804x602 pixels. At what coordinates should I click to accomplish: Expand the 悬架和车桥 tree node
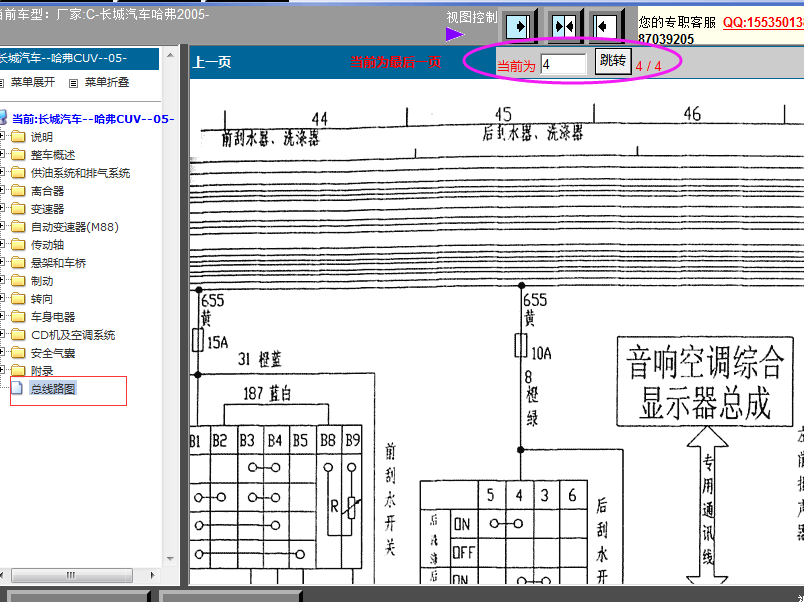click(x=2, y=262)
